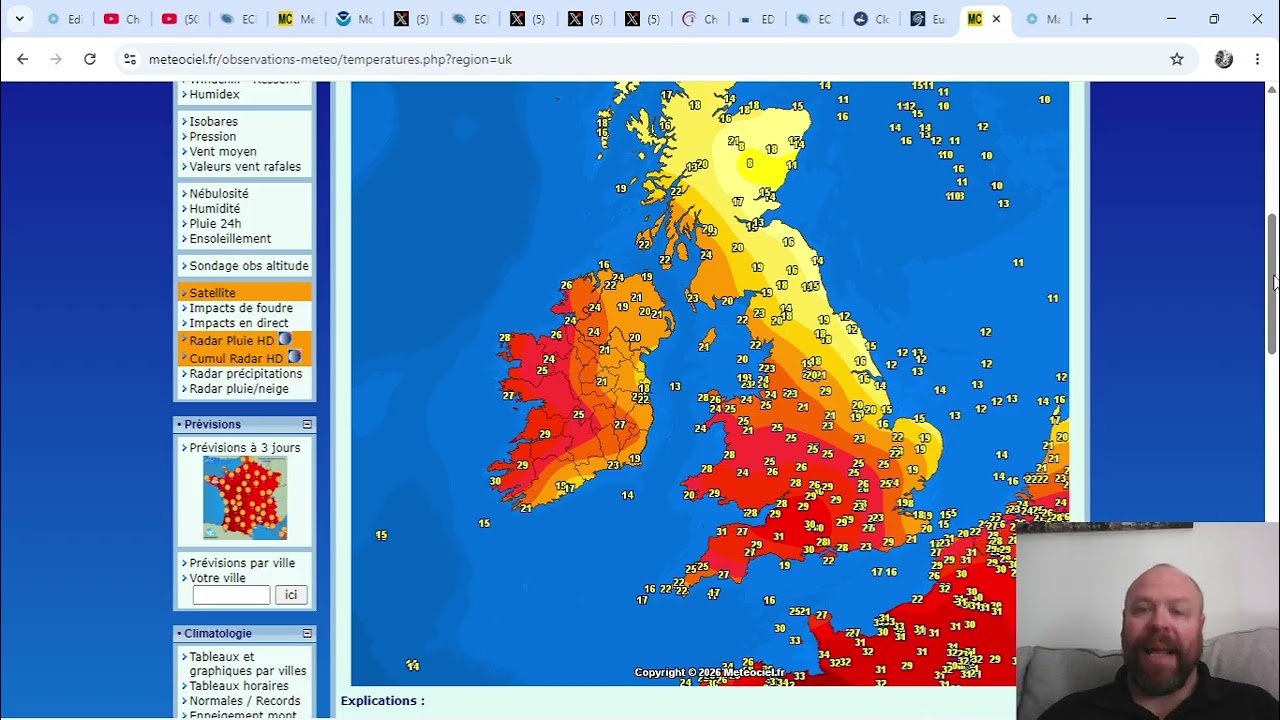
Task: Open Radar précipitations link
Action: 245,373
